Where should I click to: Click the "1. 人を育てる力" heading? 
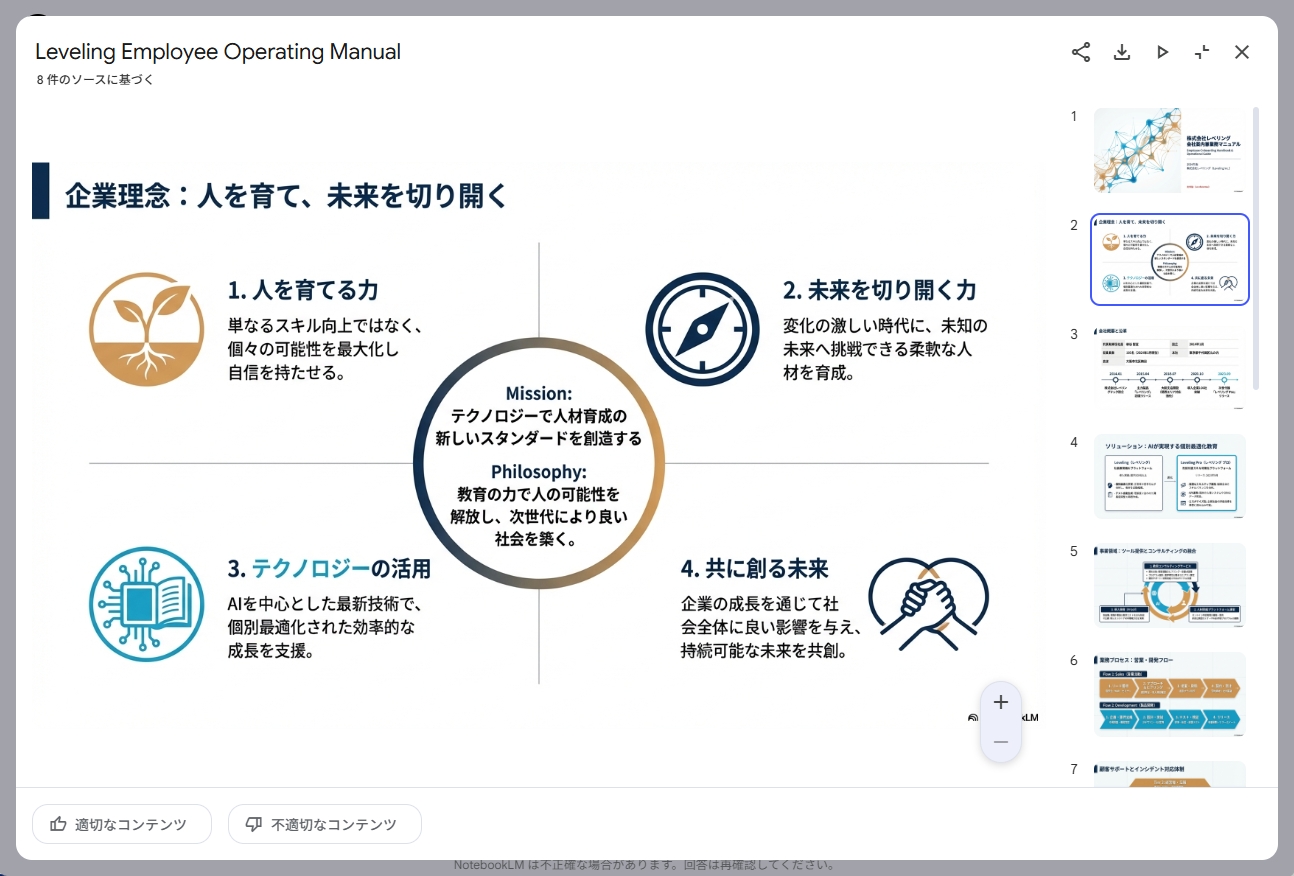[x=304, y=291]
